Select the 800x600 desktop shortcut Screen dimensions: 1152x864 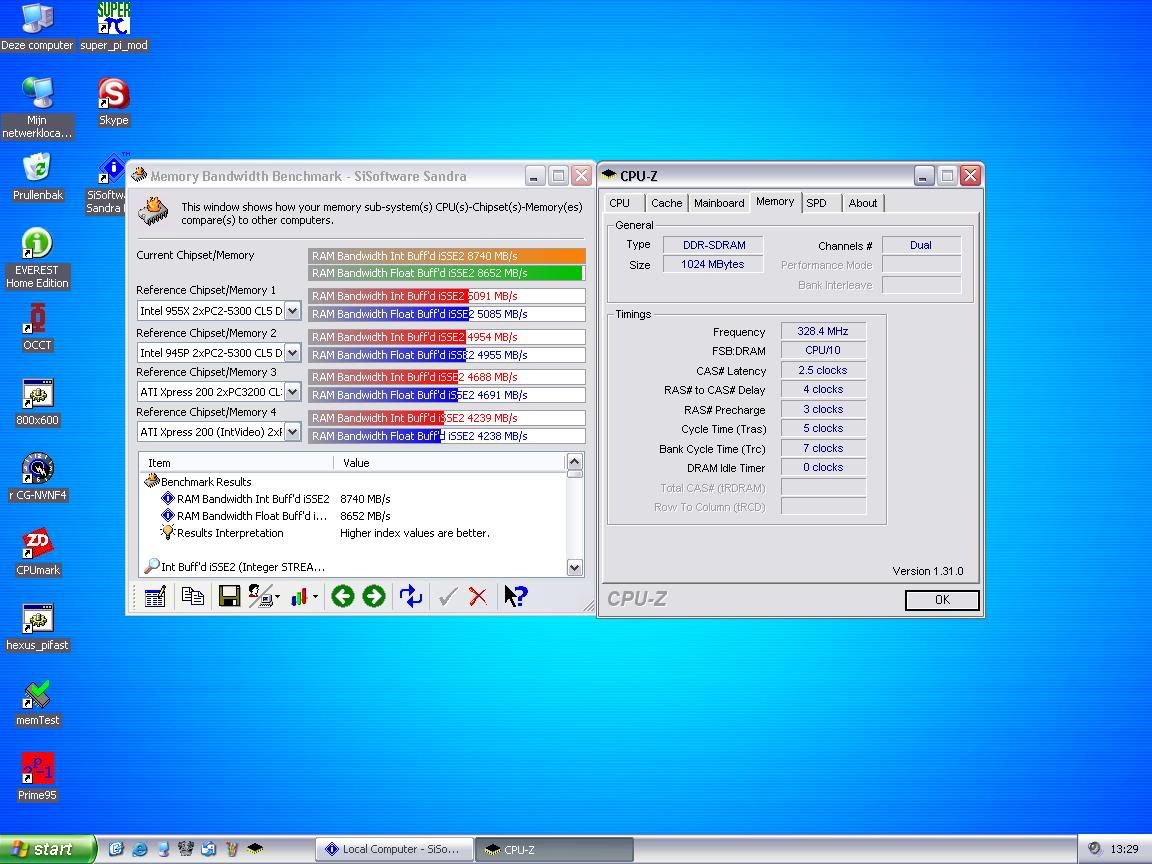coord(37,402)
